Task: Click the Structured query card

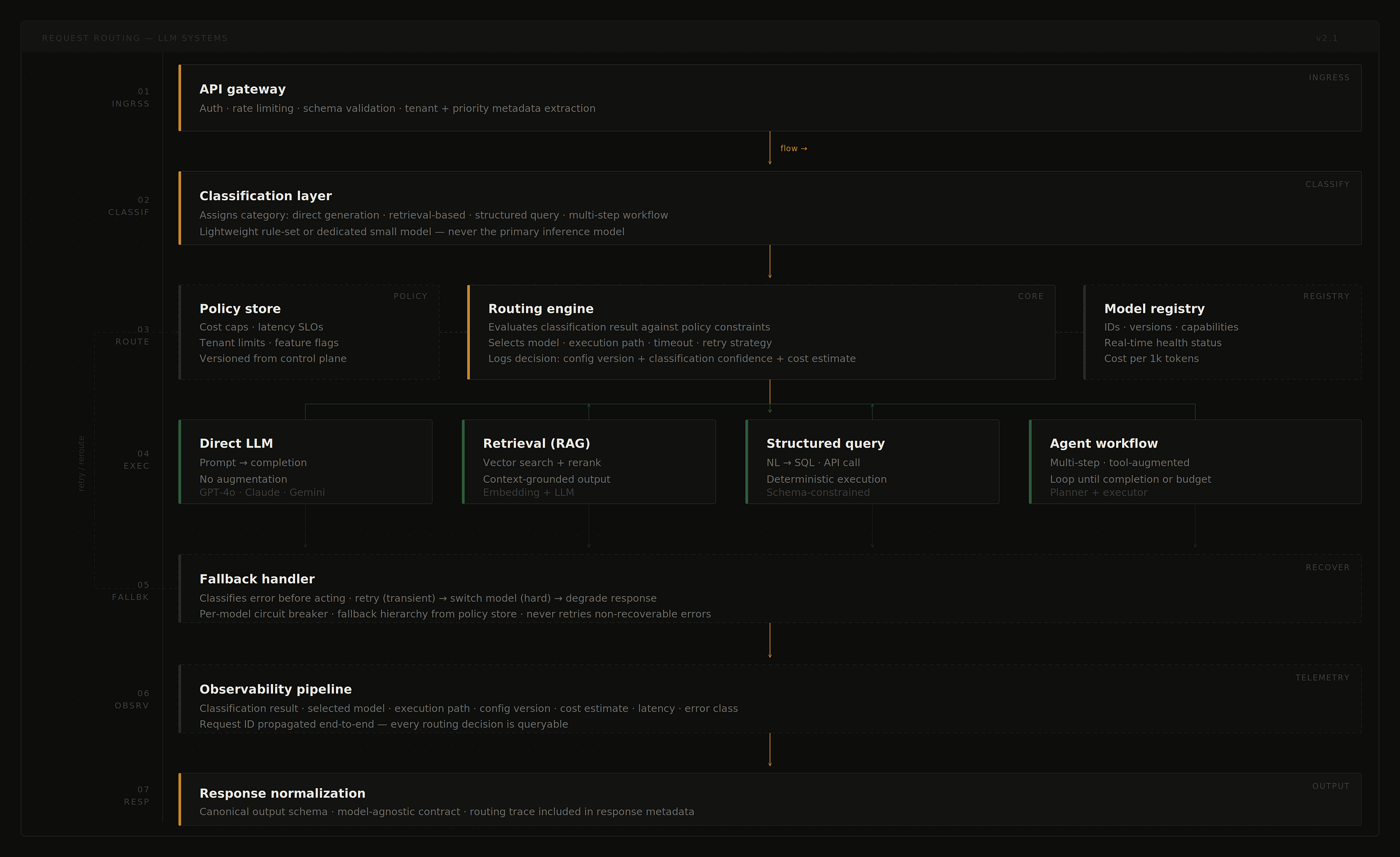Action: click(x=872, y=462)
